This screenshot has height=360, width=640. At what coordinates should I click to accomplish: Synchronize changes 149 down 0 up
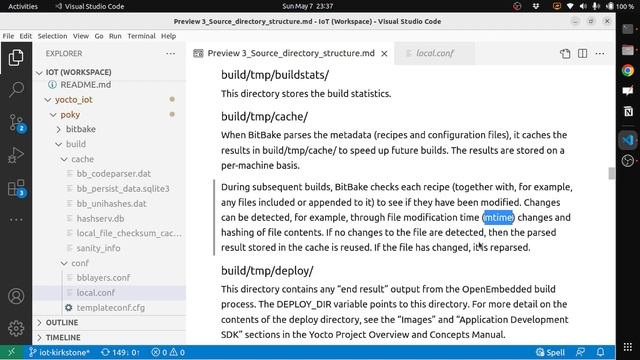pos(120,352)
